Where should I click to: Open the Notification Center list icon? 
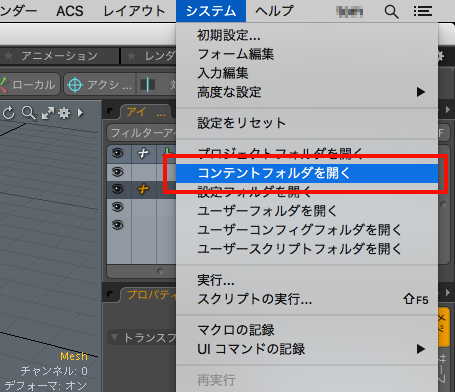pyautogui.click(x=423, y=11)
